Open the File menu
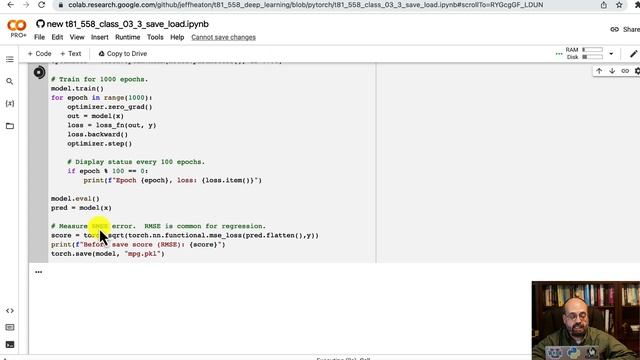This screenshot has height=360, width=640. pyautogui.click(x=39, y=37)
